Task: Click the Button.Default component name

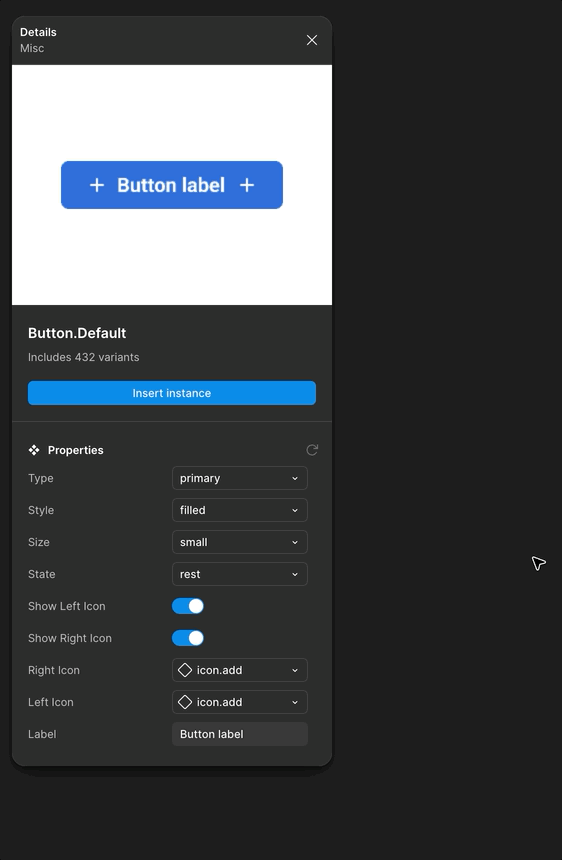Action: point(77,333)
